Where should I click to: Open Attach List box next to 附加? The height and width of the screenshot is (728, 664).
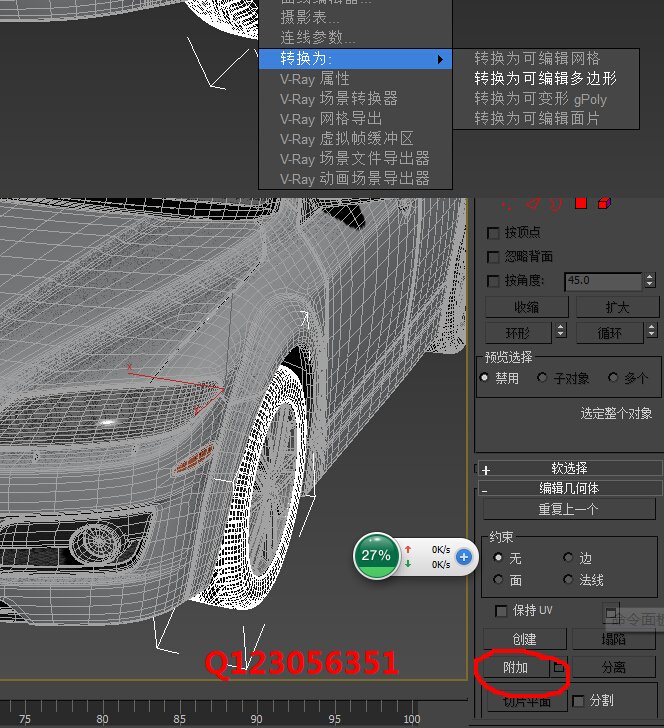559,667
